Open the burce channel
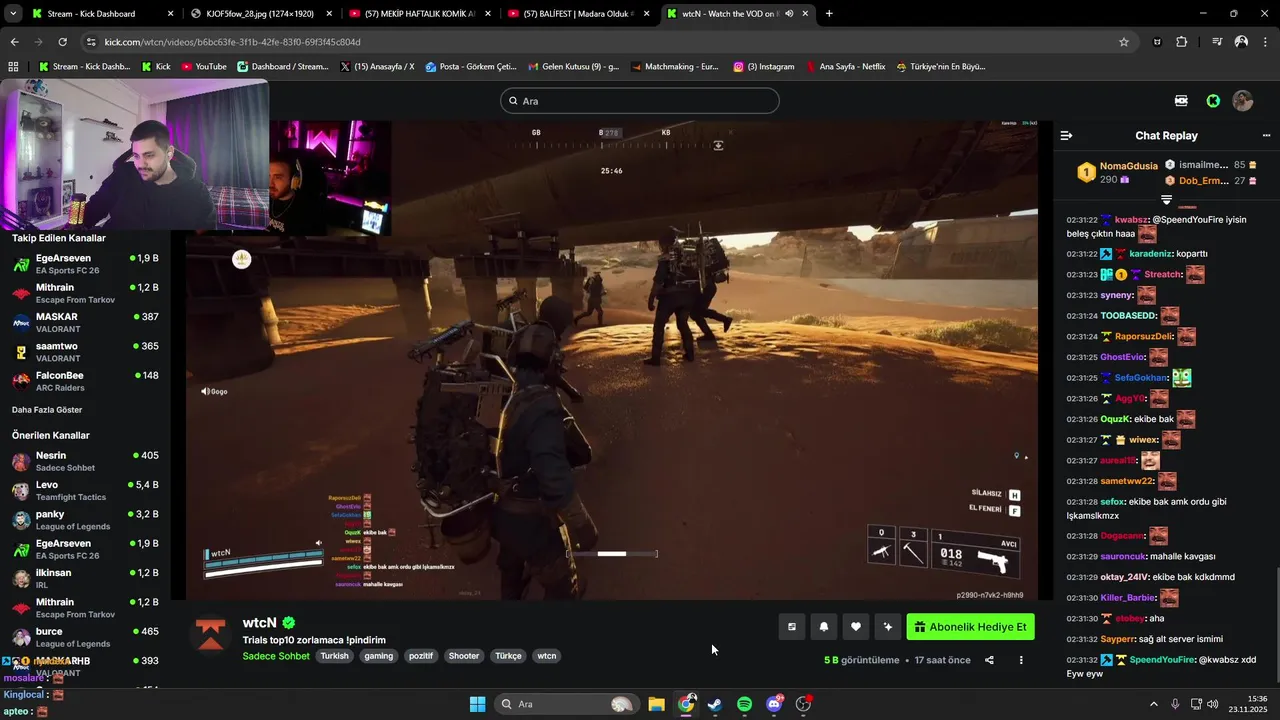1280x720 pixels. (85, 637)
